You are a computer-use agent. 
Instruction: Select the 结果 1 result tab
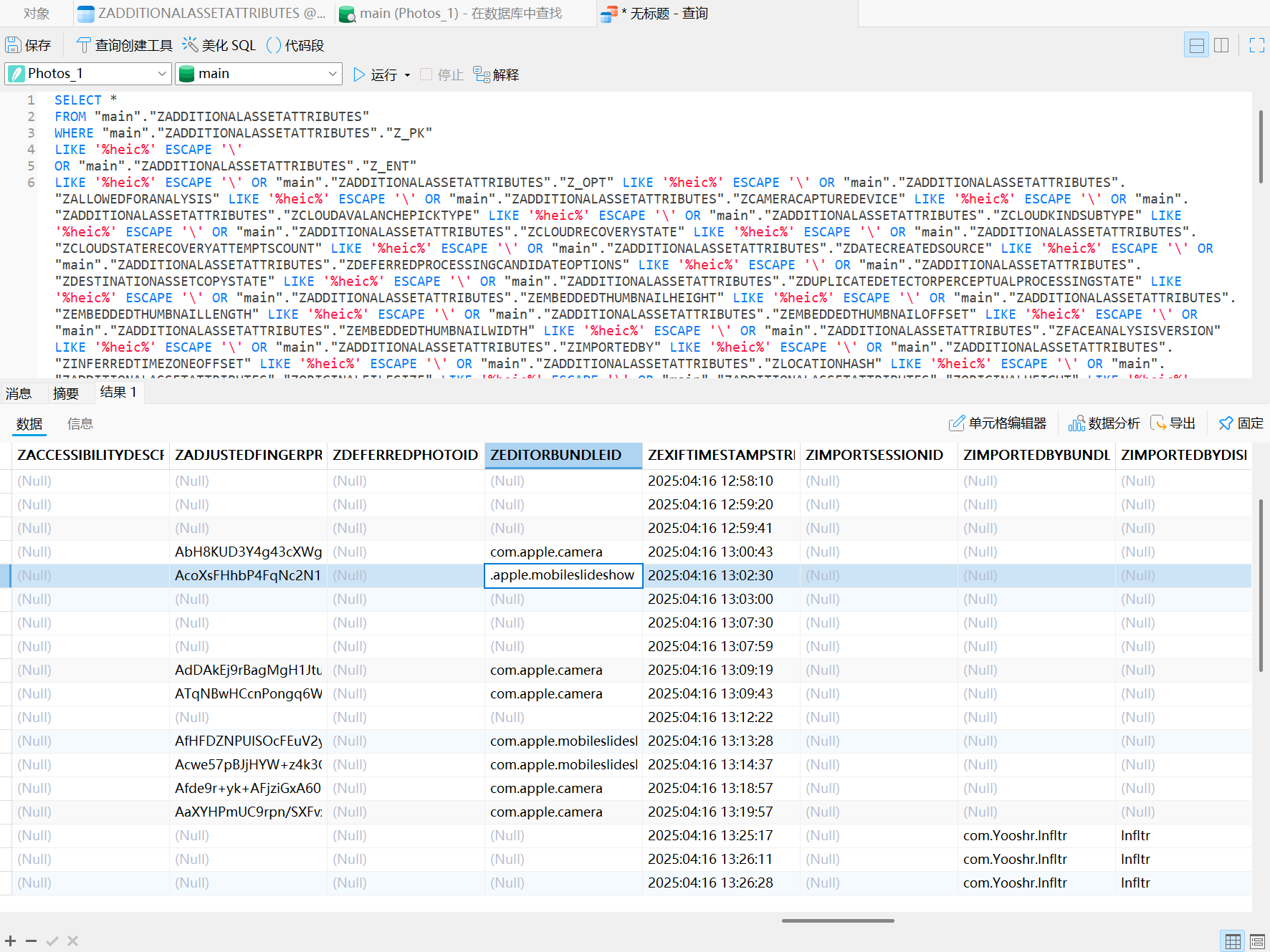click(118, 393)
